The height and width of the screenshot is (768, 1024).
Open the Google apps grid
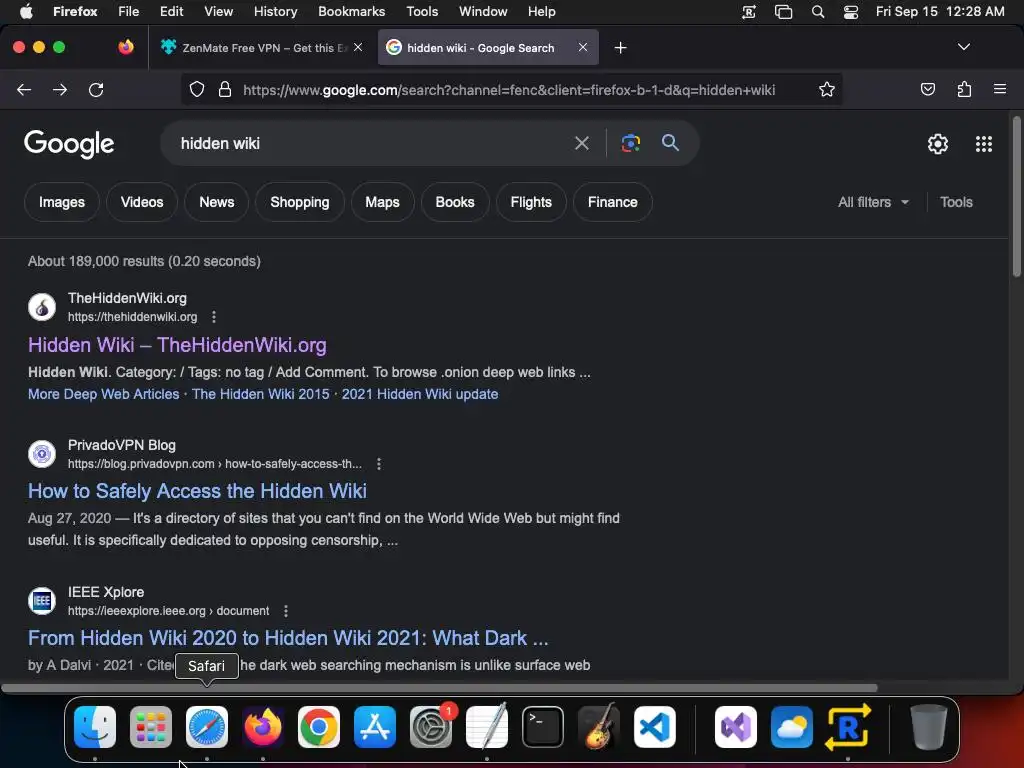point(984,144)
